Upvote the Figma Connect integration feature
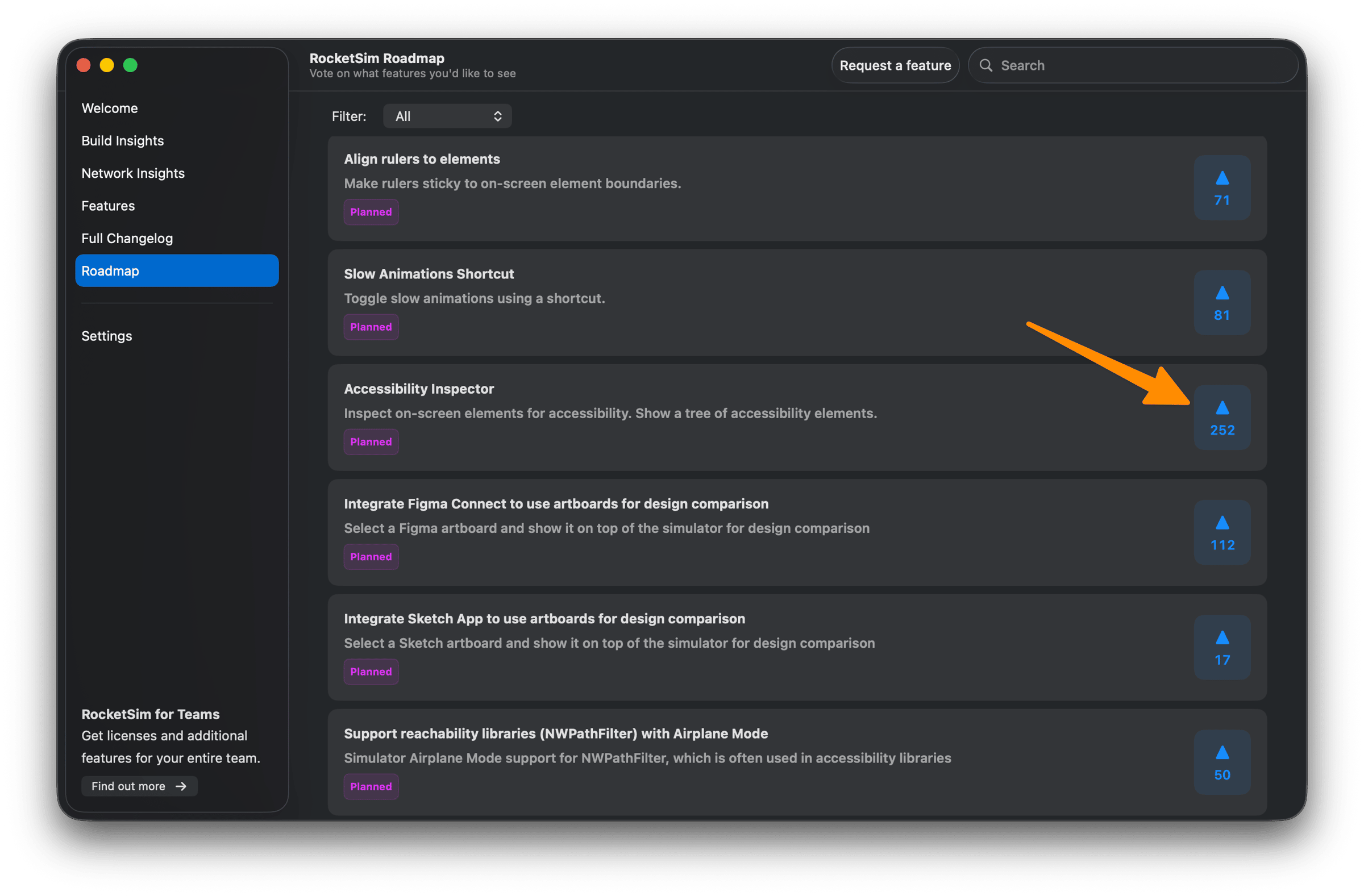The image size is (1364, 896). [x=1222, y=532]
